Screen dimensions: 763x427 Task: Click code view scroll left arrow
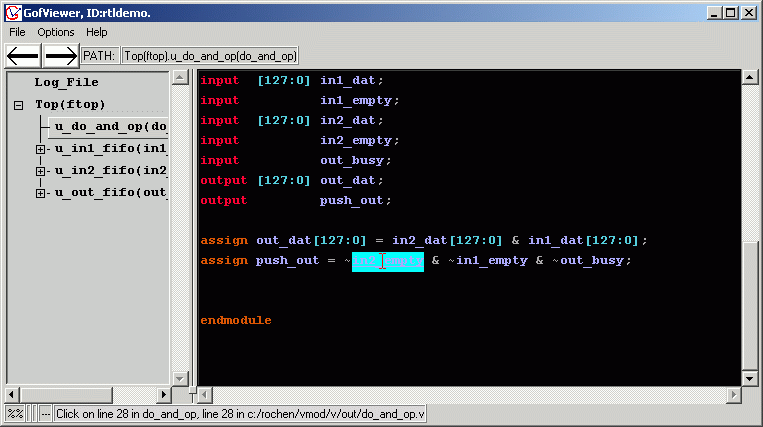(x=205, y=395)
